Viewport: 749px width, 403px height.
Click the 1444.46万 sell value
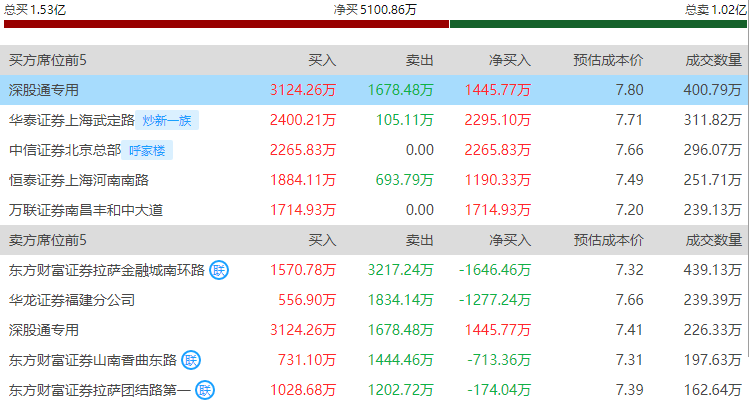pos(400,360)
